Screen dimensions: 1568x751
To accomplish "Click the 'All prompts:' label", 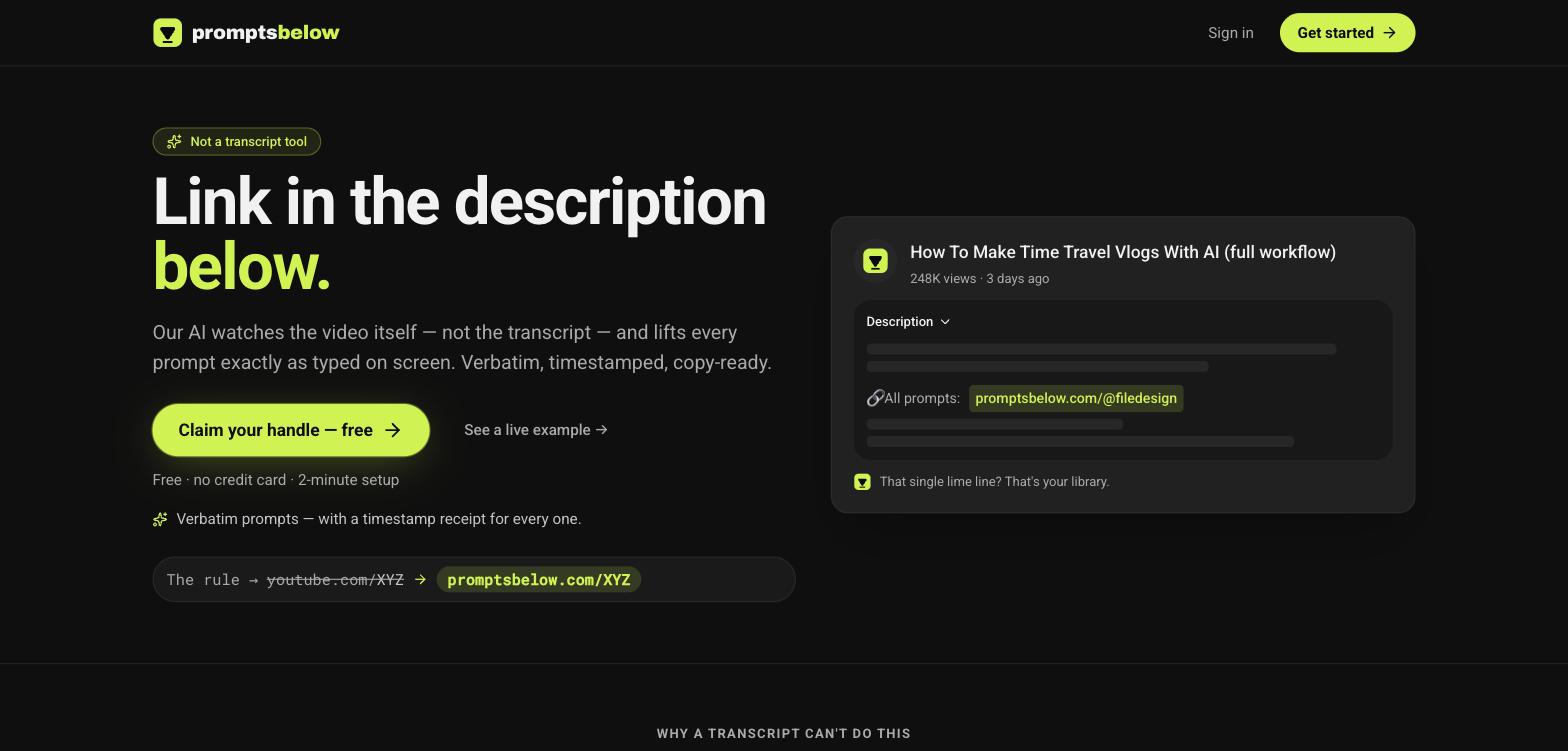I will 922,398.
